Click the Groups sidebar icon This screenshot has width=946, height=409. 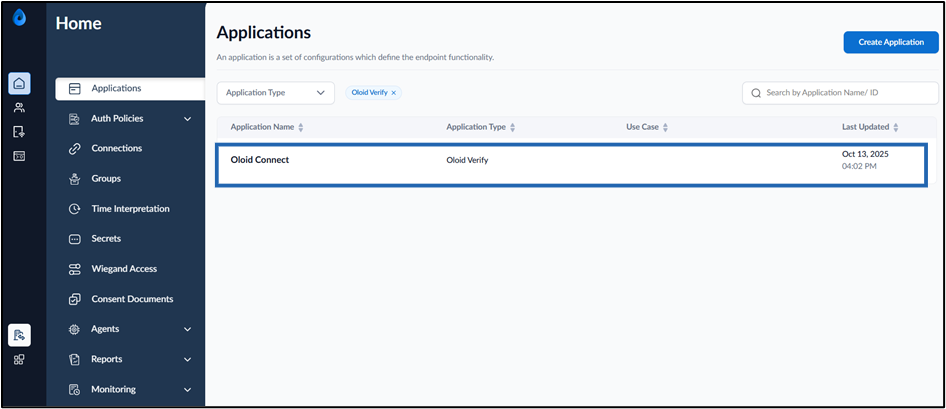74,179
